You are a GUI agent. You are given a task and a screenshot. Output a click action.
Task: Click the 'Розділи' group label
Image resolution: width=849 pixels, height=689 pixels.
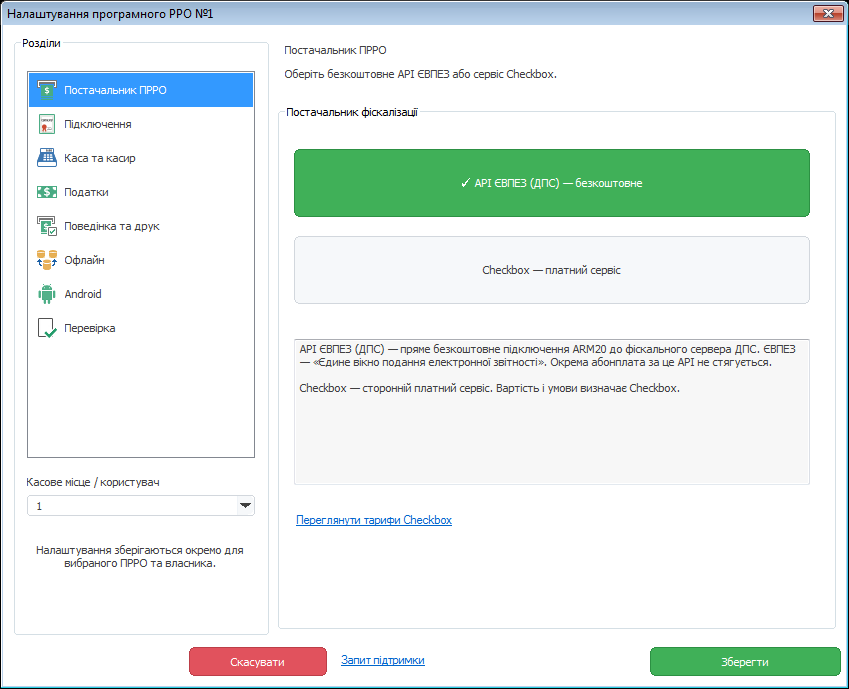point(41,43)
